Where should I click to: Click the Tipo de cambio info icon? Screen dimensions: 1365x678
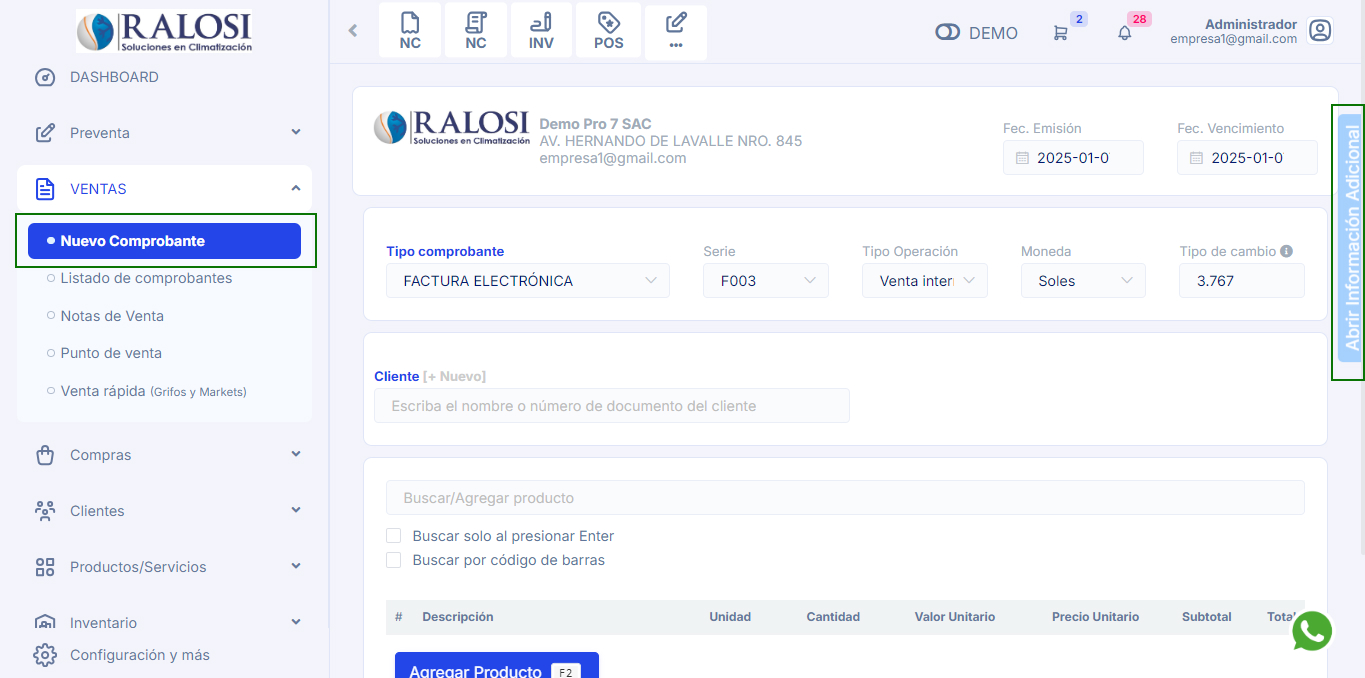point(1286,252)
